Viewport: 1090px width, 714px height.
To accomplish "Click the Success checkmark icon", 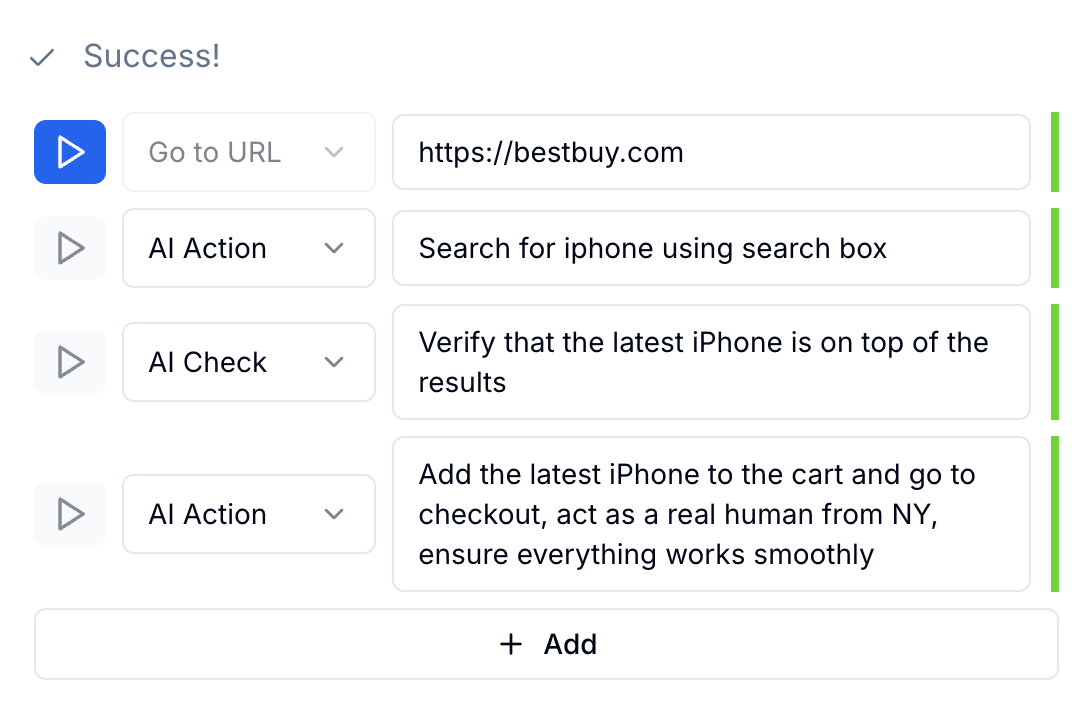I will click(42, 57).
